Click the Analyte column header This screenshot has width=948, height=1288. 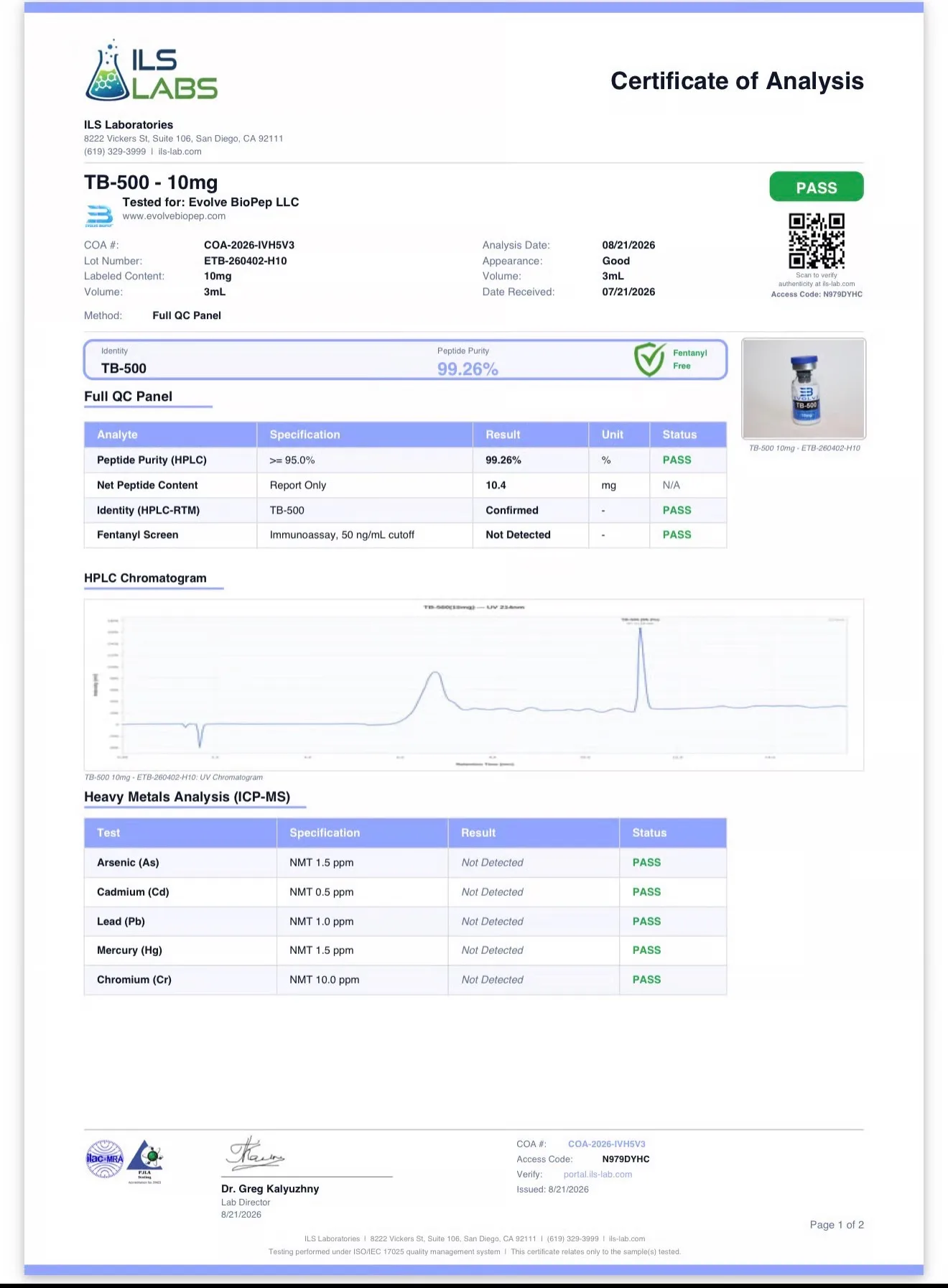tap(117, 435)
